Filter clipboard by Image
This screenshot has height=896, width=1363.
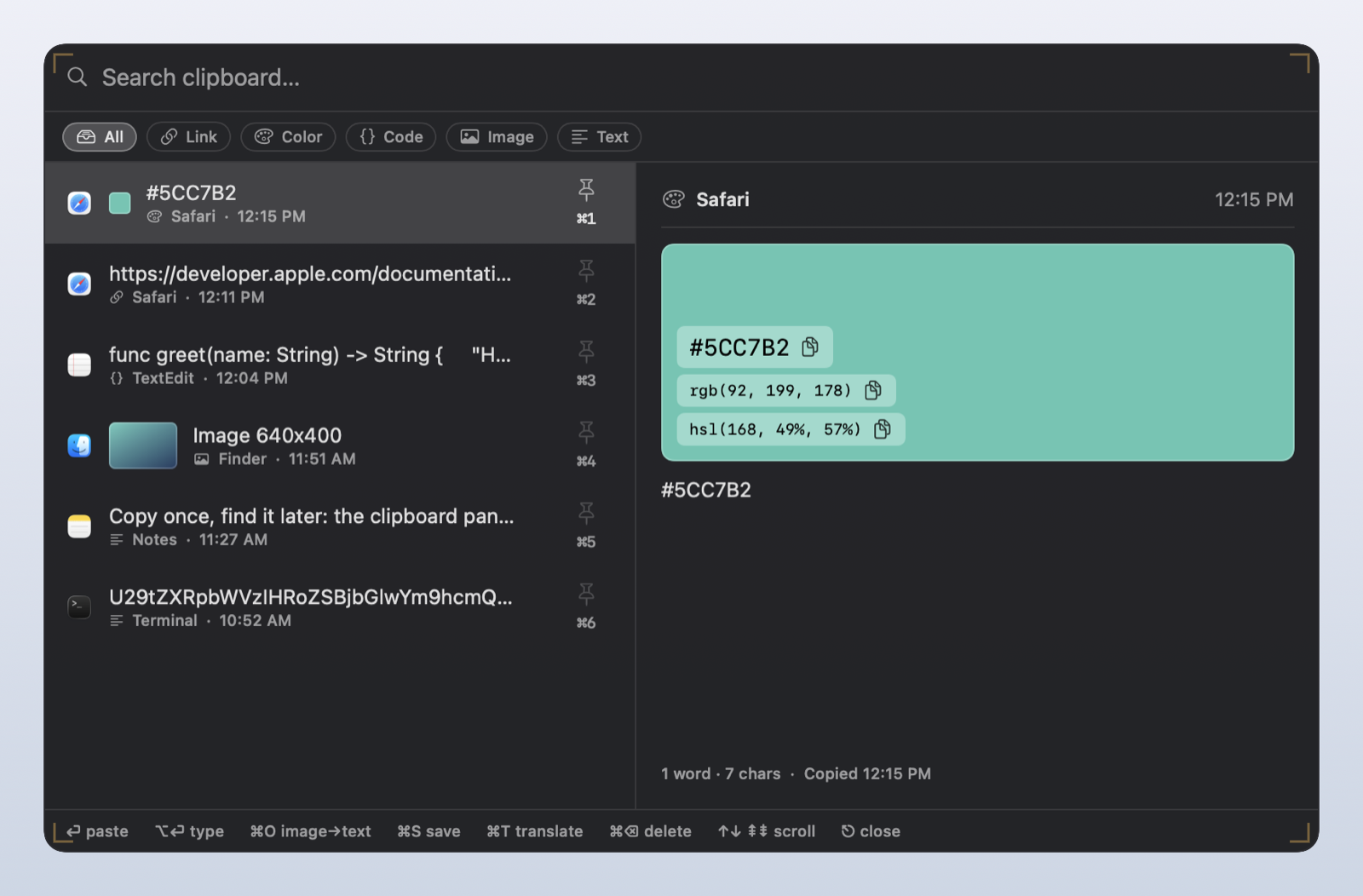[x=496, y=137]
